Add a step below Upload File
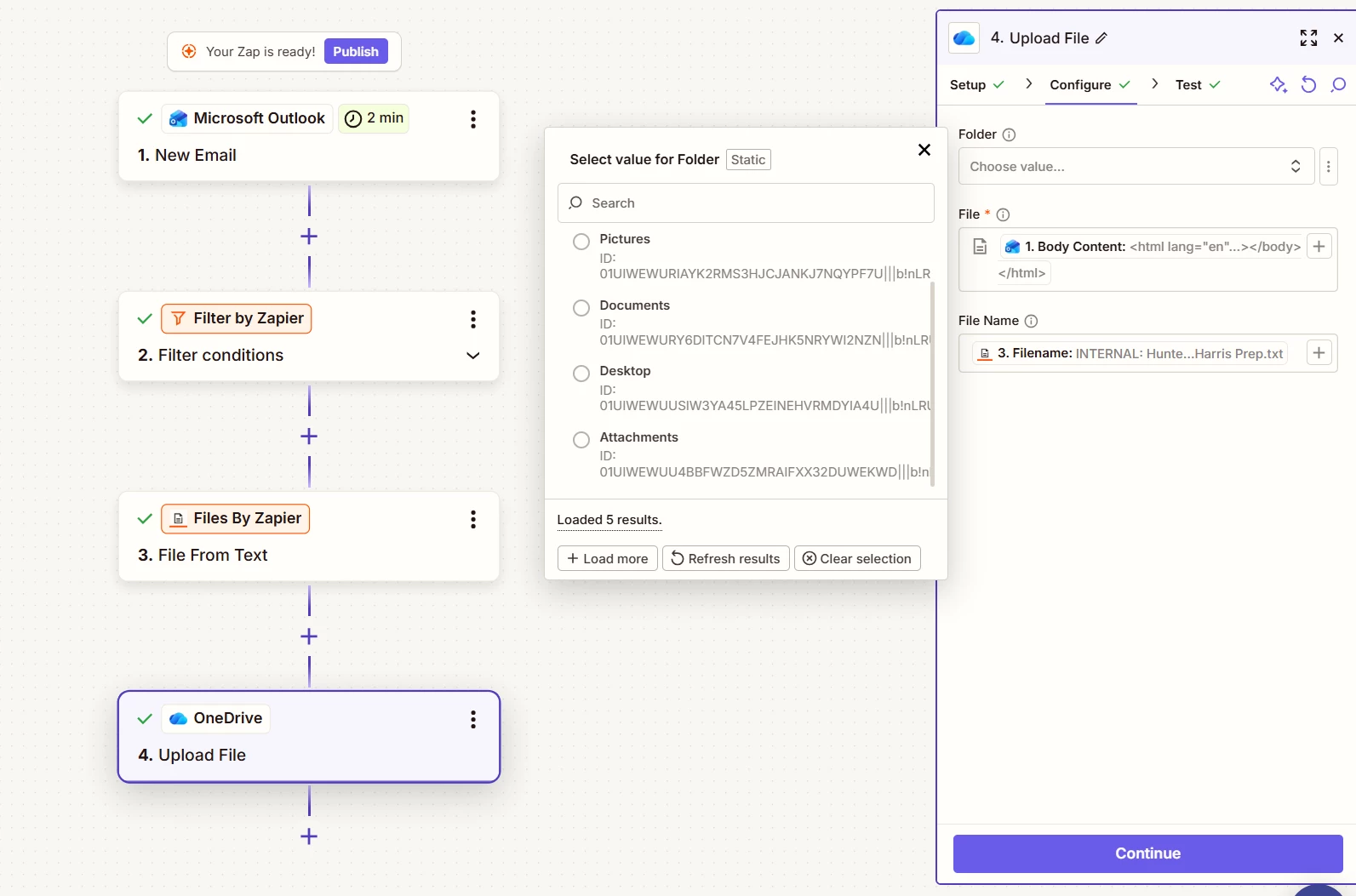This screenshot has height=896, width=1356. click(309, 836)
